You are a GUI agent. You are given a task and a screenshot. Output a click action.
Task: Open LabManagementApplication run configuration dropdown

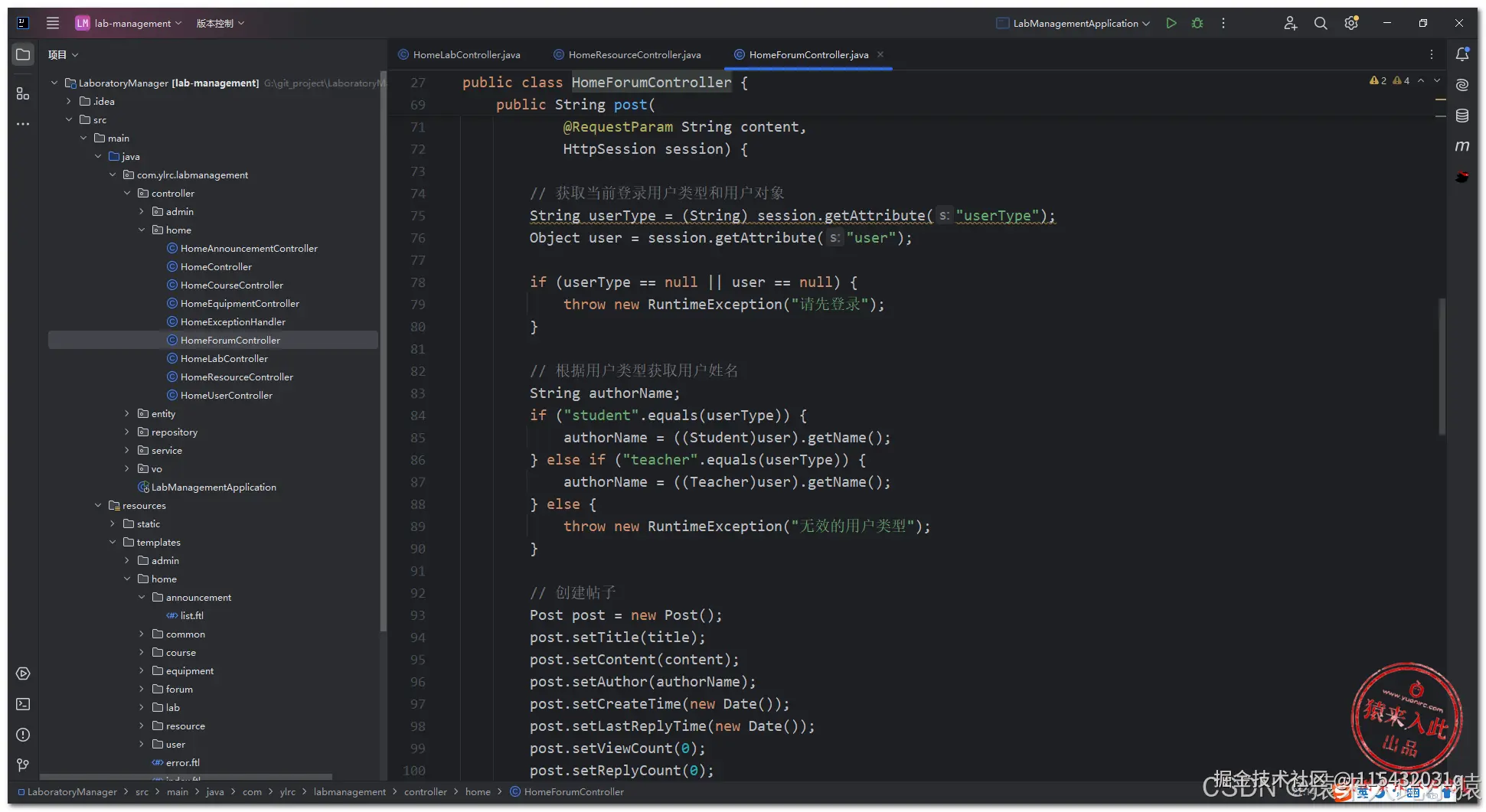click(x=1073, y=23)
